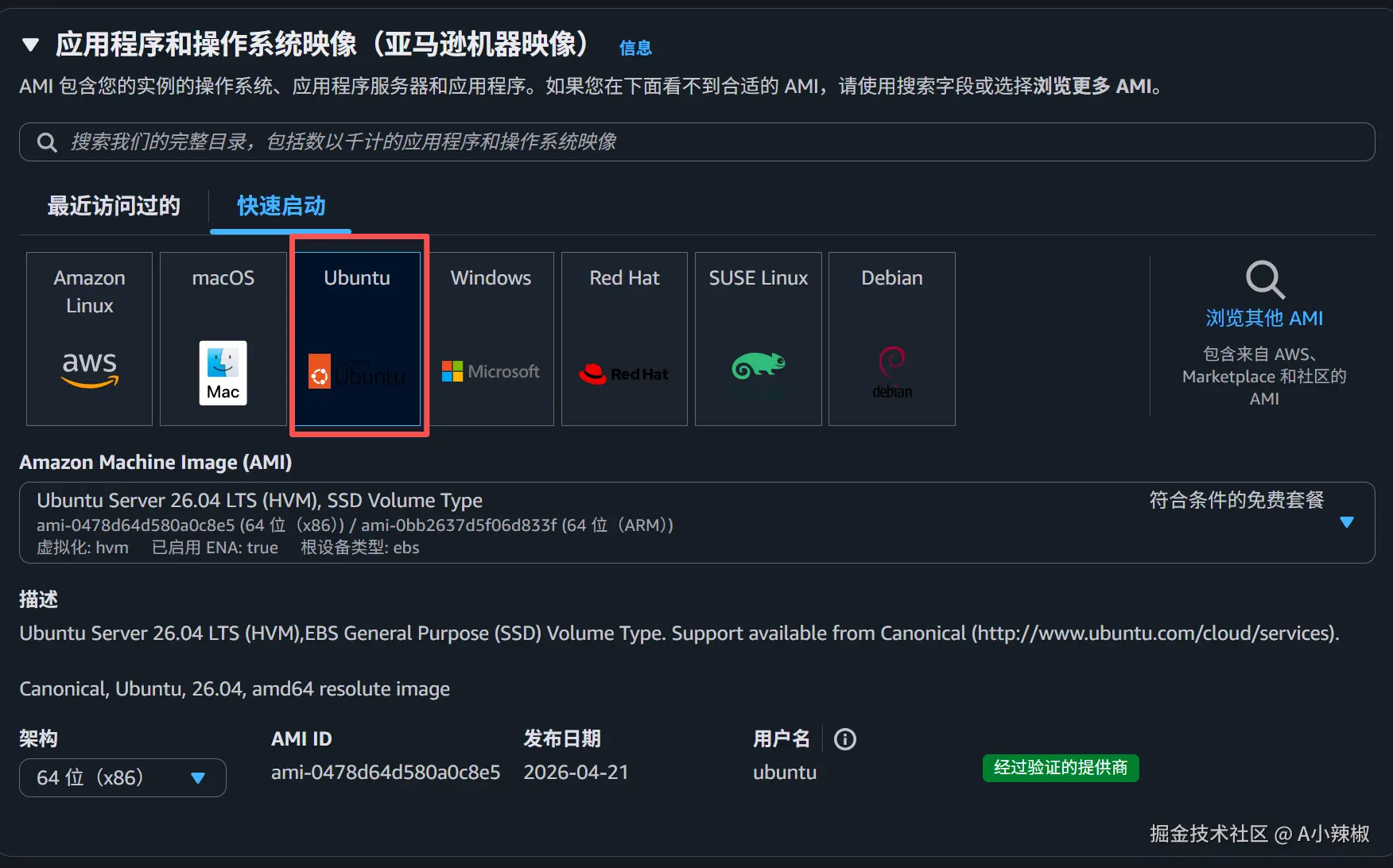Click the search magnifier icon in search box
Viewport: 1393px width, 868px height.
[x=47, y=142]
